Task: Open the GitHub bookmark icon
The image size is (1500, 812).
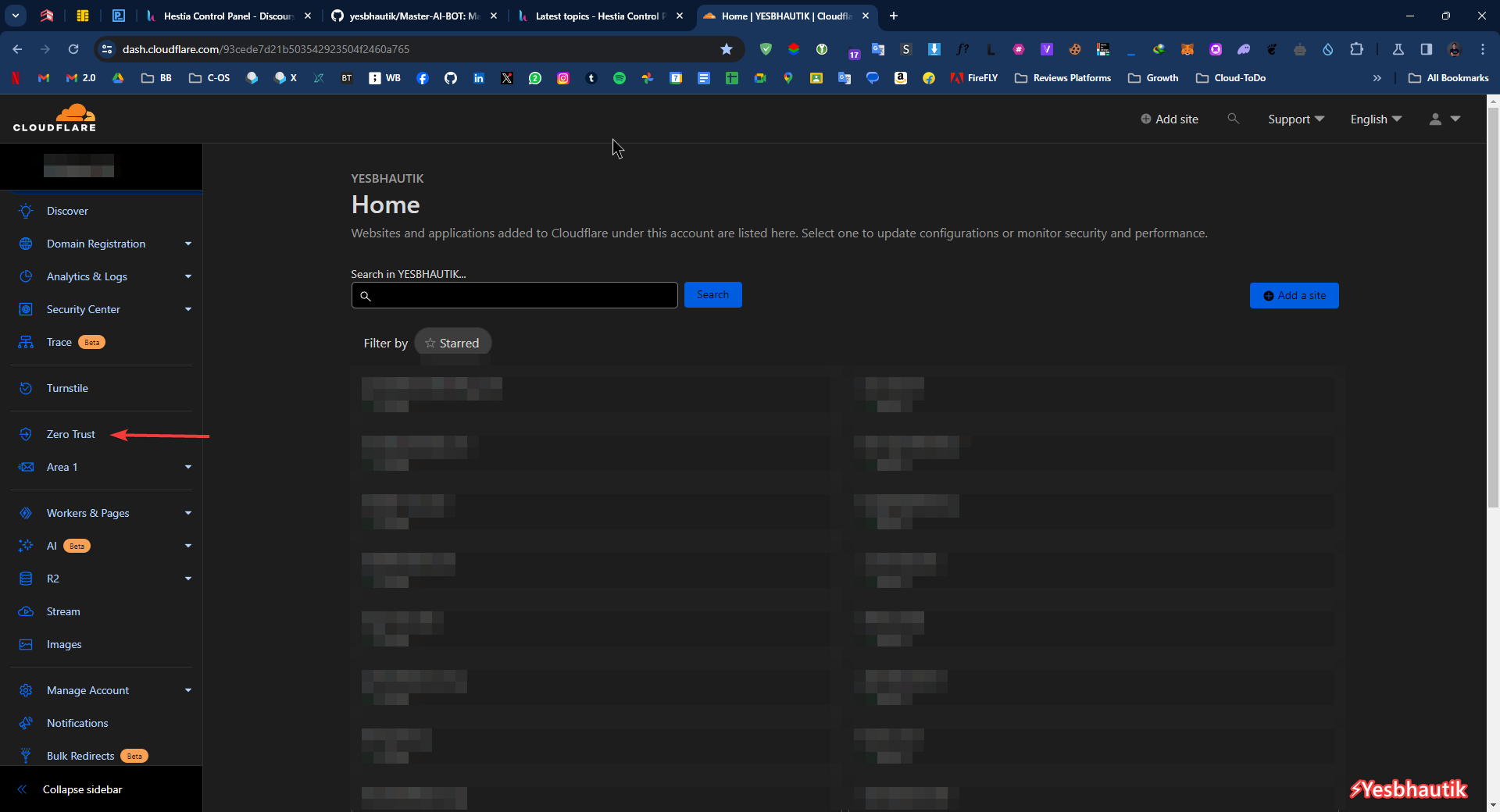Action: [451, 78]
